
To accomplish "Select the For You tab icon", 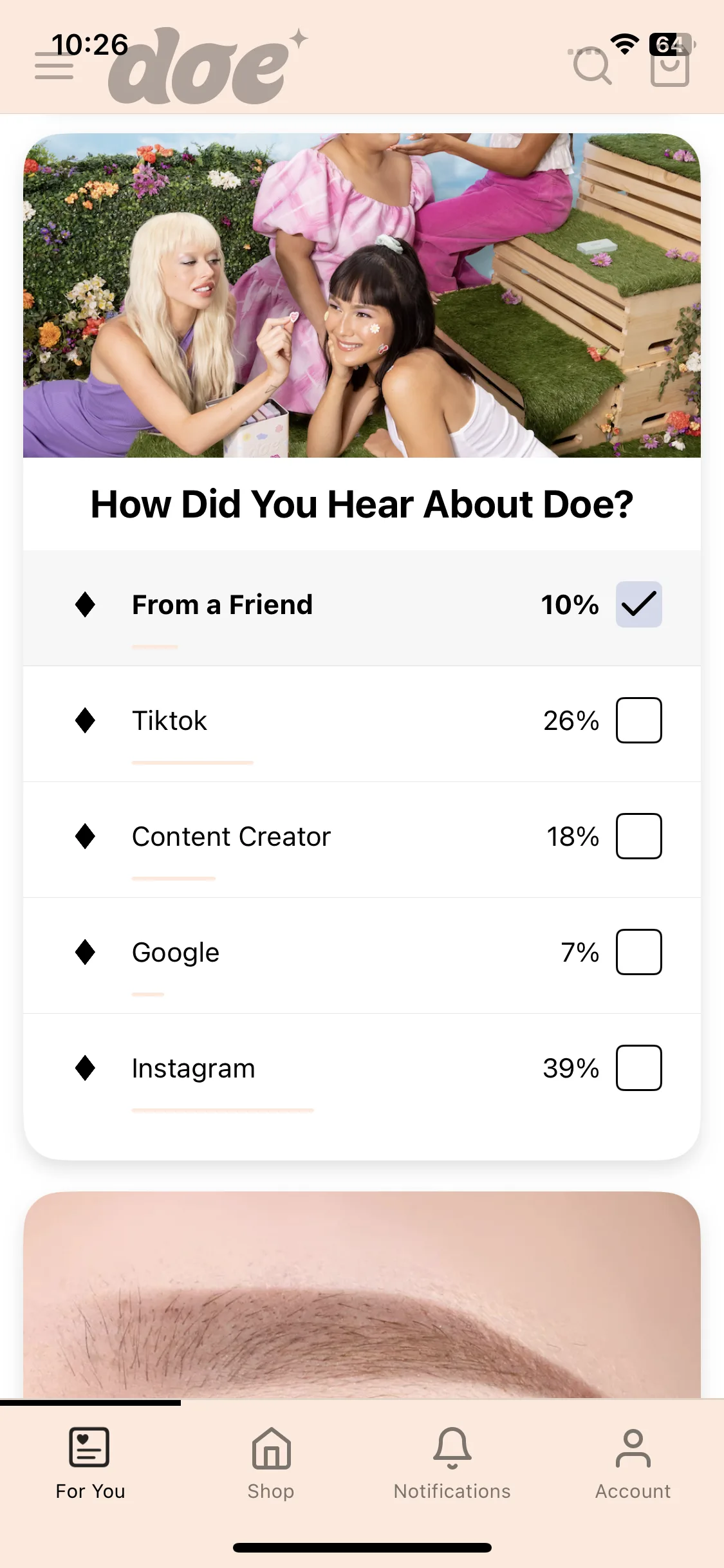I will point(89,1447).
